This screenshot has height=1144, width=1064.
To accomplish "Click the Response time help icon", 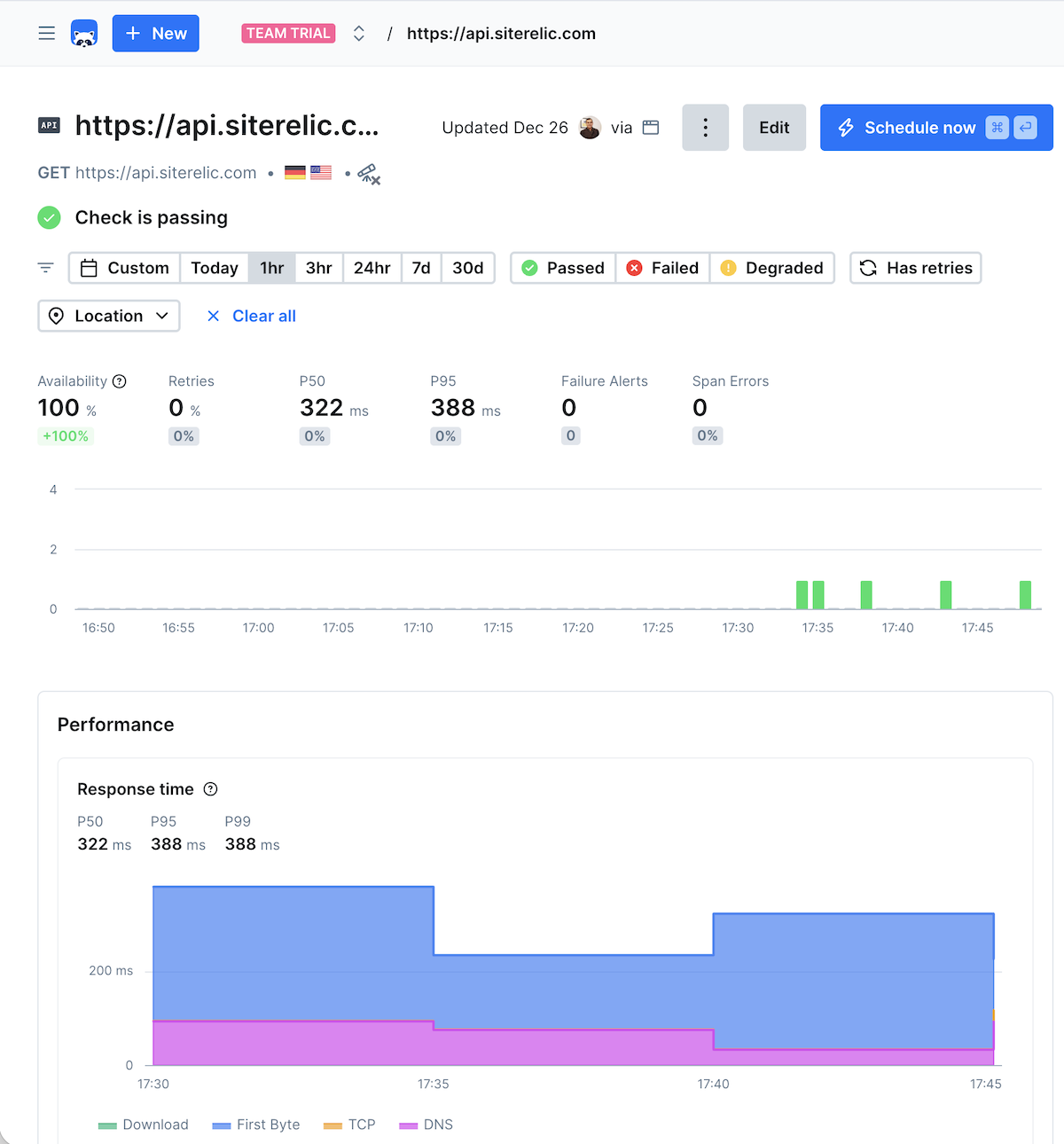I will (x=211, y=789).
